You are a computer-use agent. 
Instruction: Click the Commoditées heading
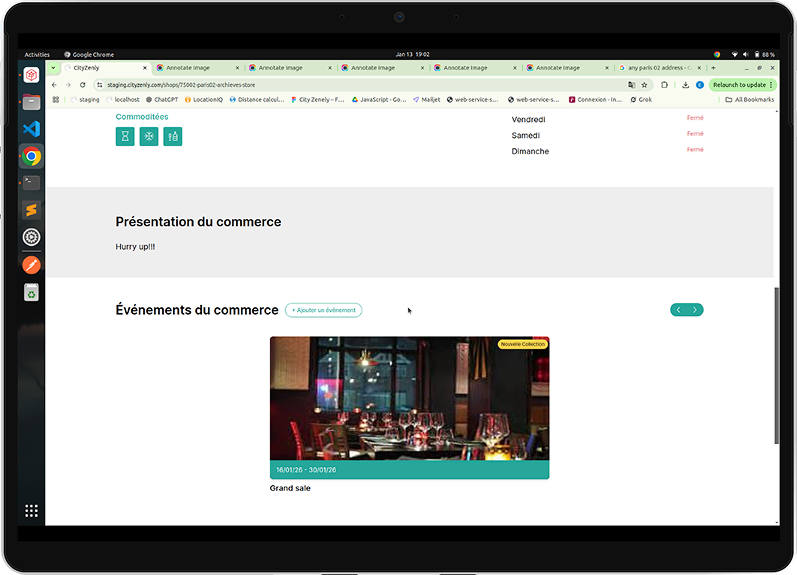[142, 116]
